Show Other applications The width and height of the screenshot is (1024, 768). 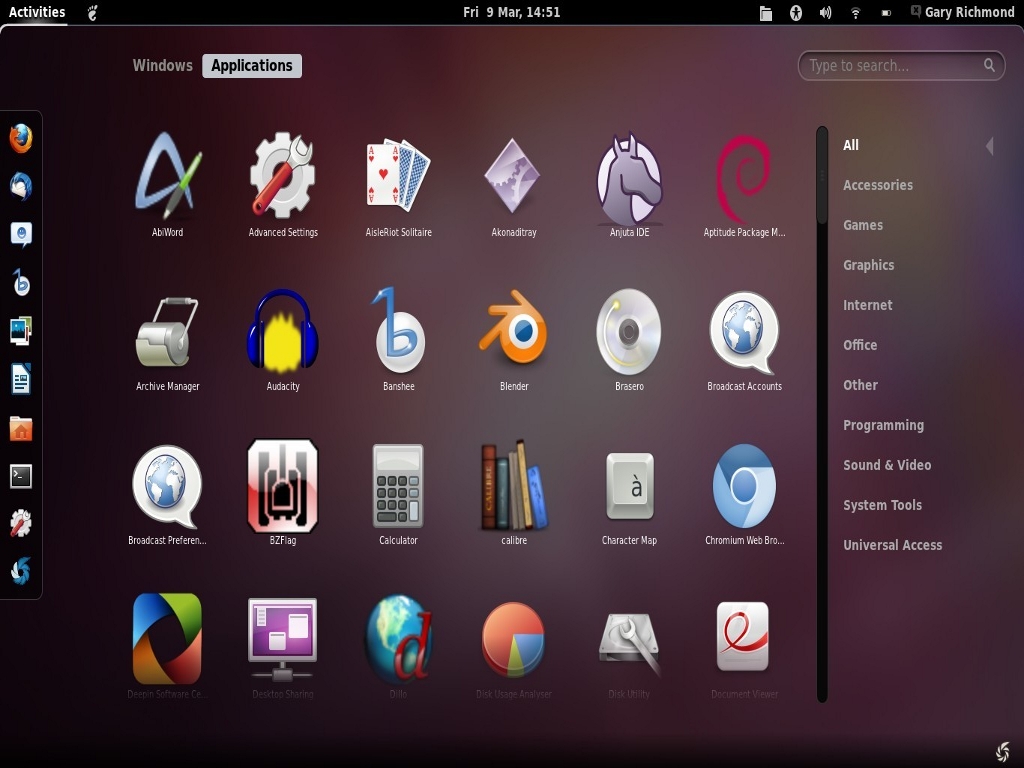(x=860, y=385)
